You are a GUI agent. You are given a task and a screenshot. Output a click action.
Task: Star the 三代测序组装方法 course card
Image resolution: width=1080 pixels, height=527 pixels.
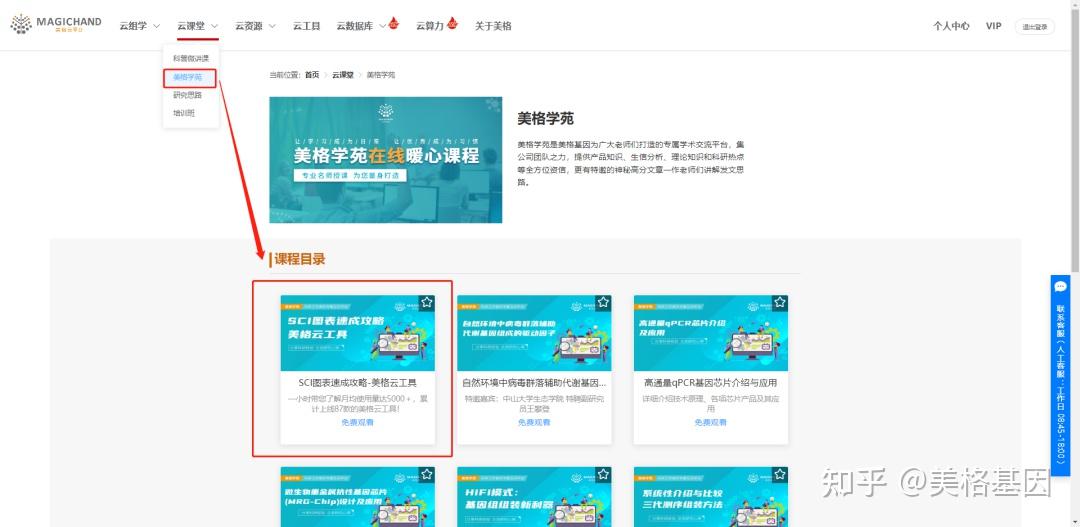click(780, 474)
